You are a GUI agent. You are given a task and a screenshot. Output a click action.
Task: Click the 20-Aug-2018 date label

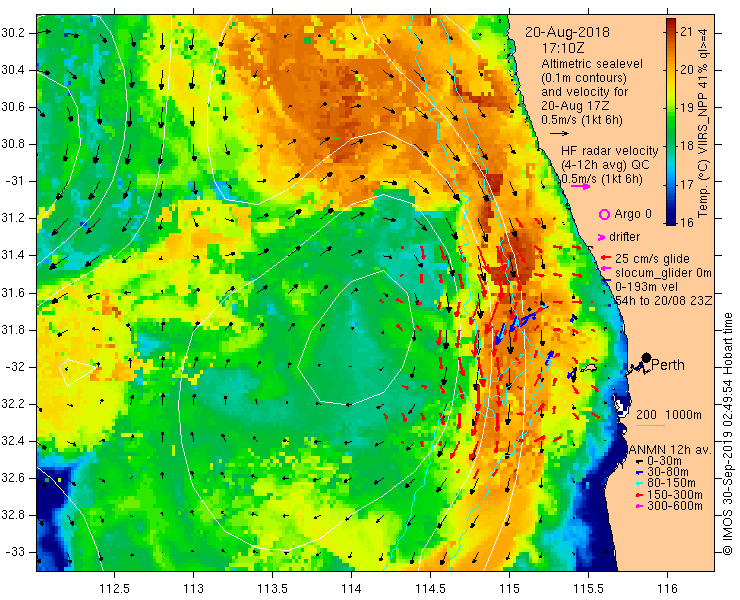[x=567, y=32]
